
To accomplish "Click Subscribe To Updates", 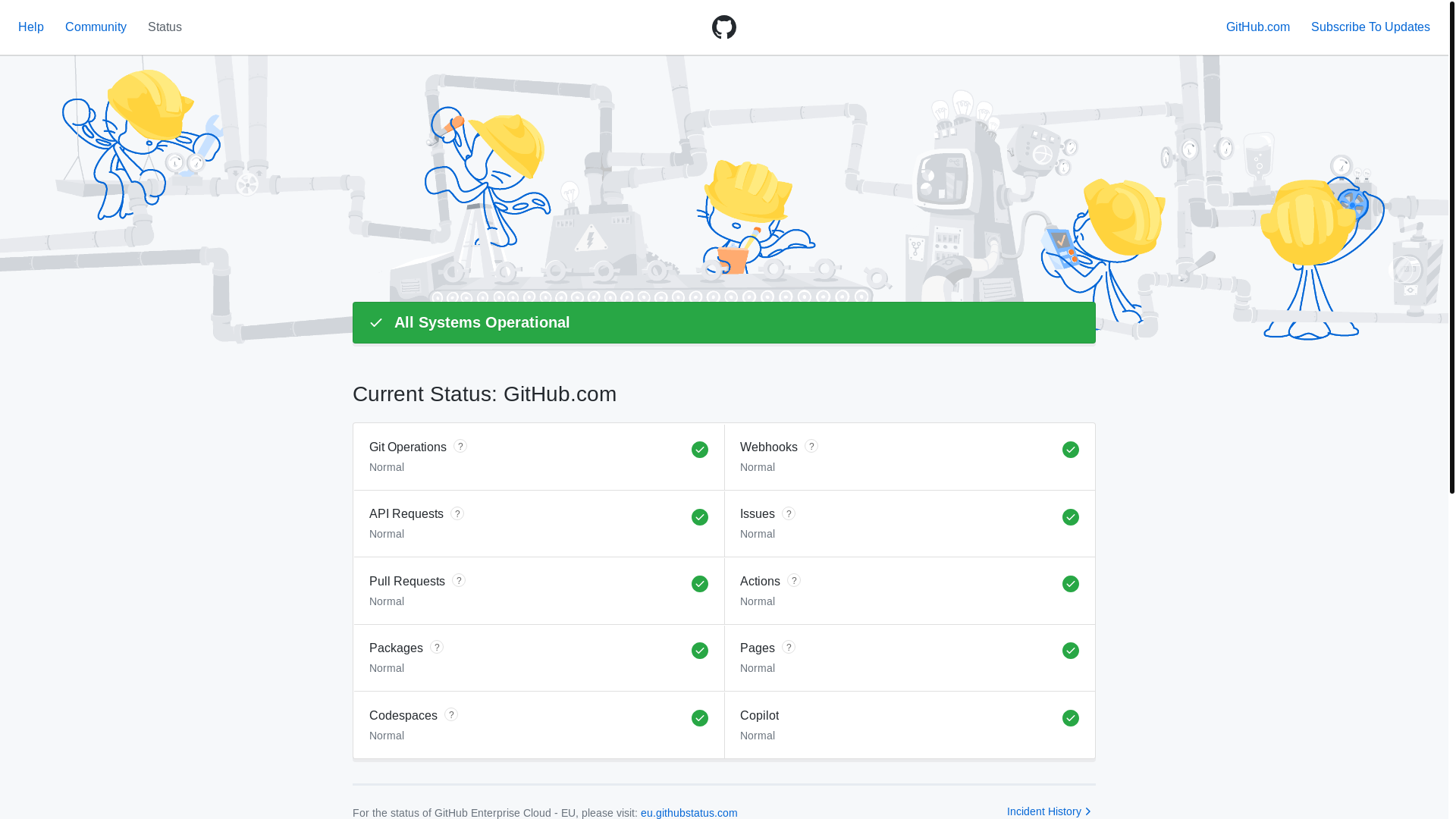I will coord(1370,27).
